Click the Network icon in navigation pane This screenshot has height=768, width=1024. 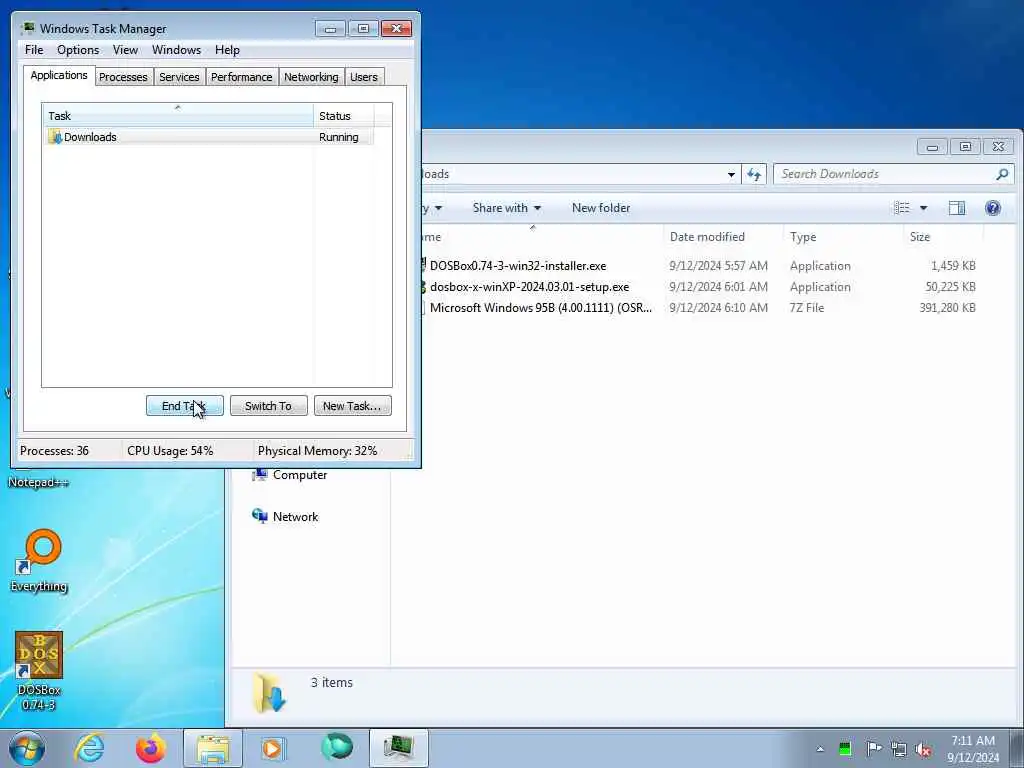[x=260, y=517]
